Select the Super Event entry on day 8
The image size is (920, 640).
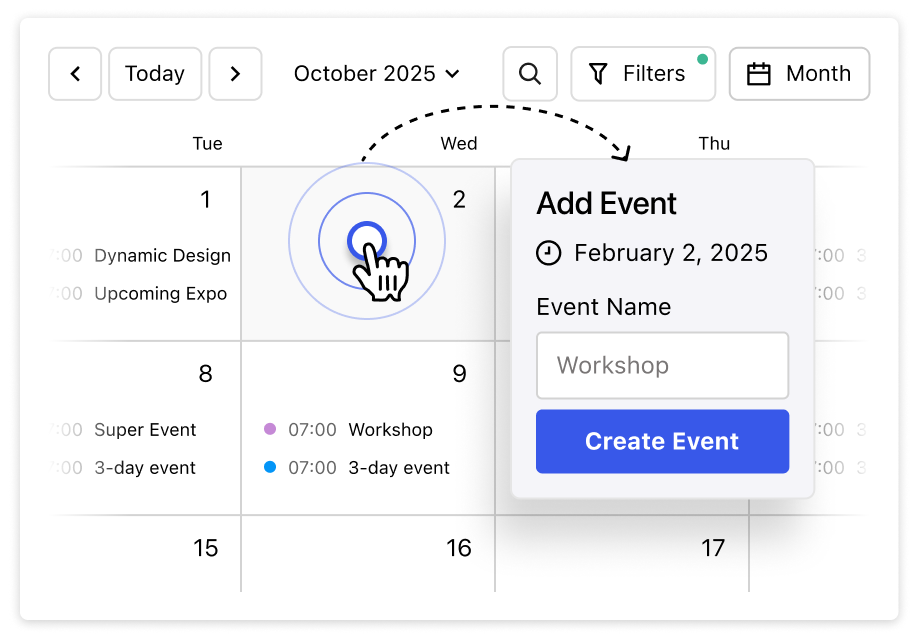(x=145, y=430)
